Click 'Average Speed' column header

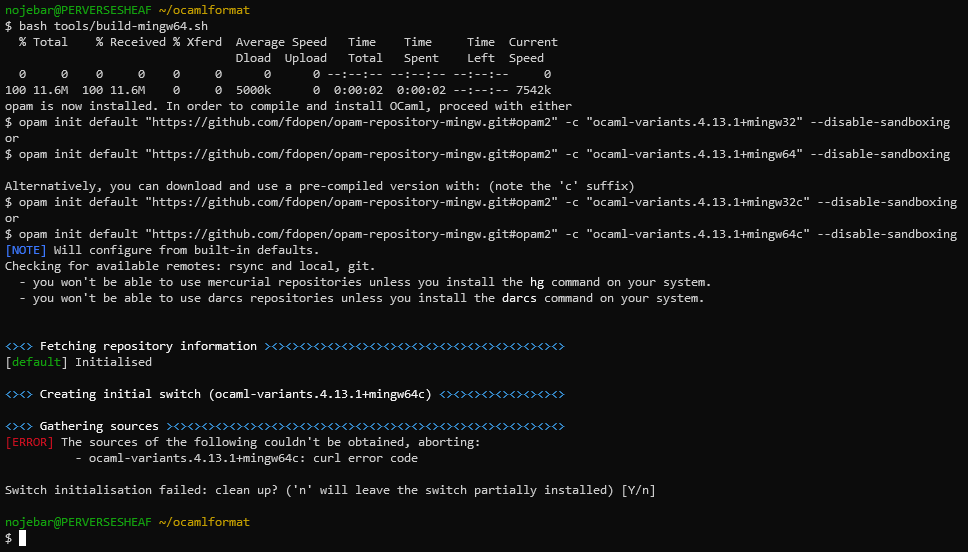coord(281,42)
